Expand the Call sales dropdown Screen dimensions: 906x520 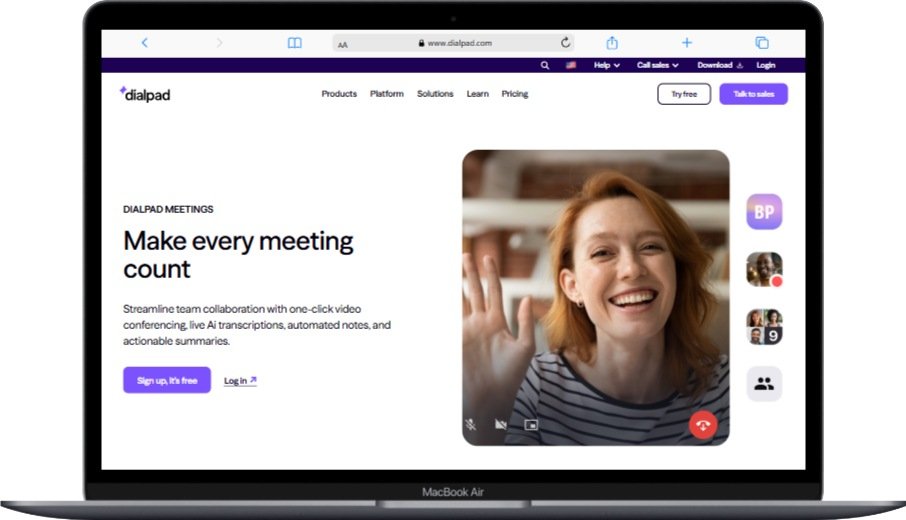click(x=658, y=65)
